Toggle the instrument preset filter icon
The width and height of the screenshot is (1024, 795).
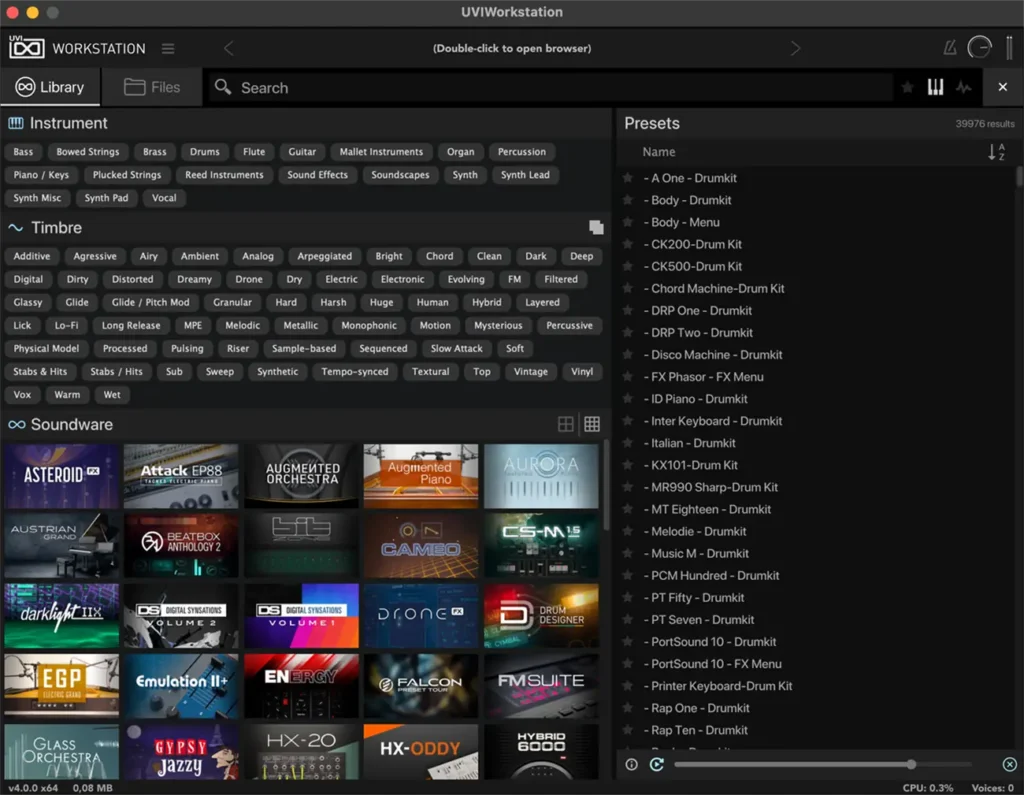click(x=935, y=87)
